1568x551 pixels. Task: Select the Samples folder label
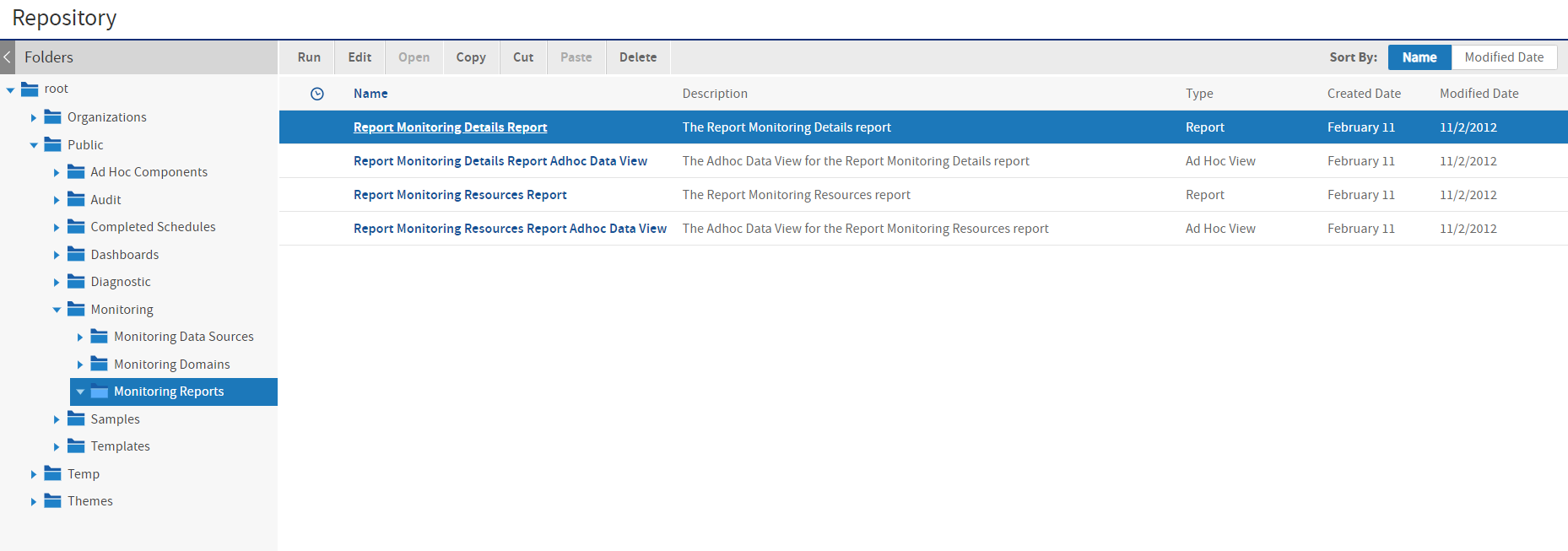[115, 419]
